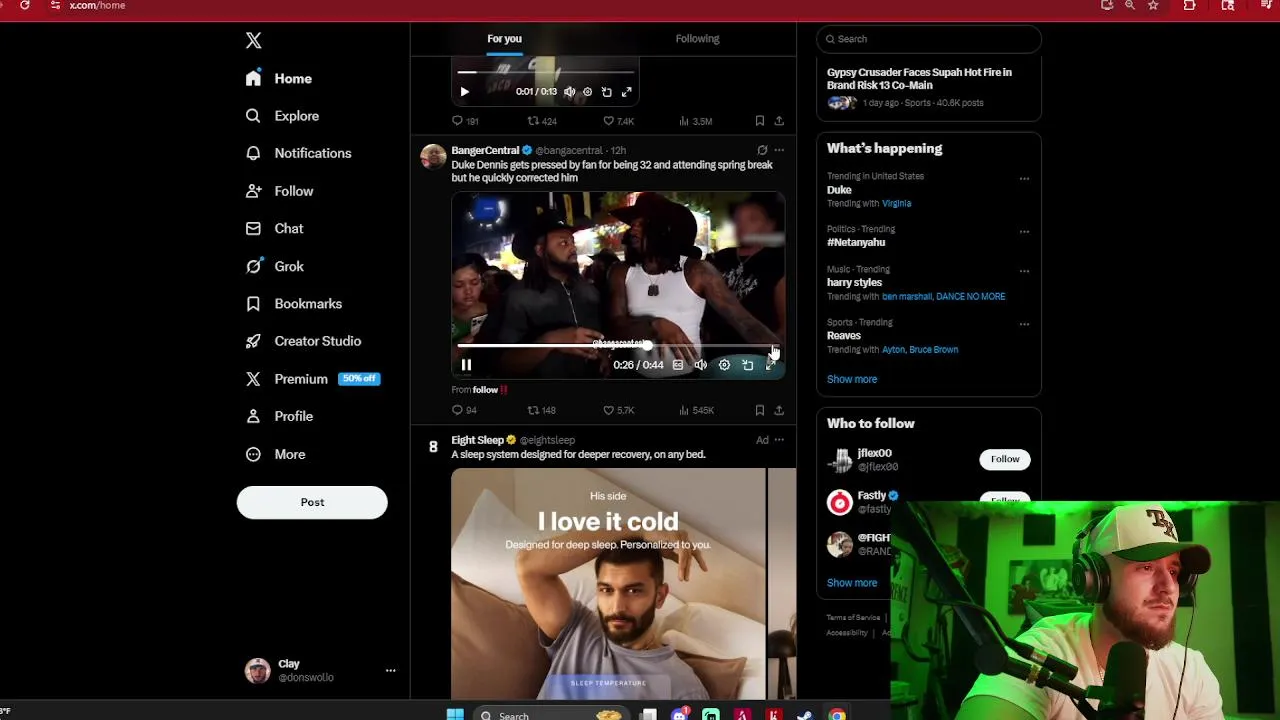The width and height of the screenshot is (1280, 720).
Task: Switch to the Following tab
Action: click(x=697, y=39)
